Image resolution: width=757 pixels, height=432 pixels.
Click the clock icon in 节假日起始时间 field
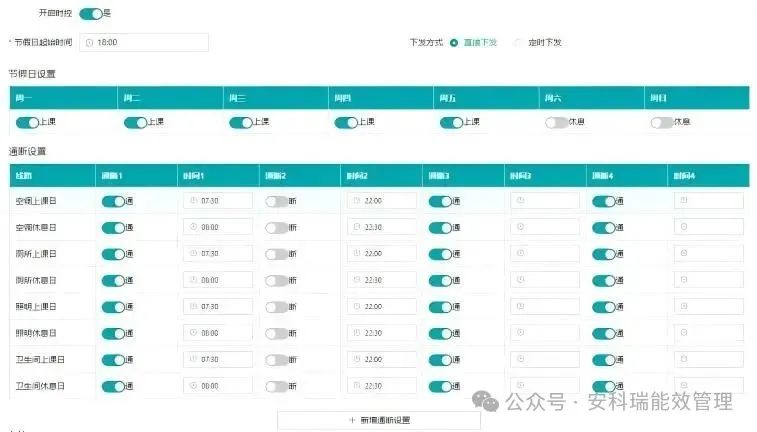[89, 43]
